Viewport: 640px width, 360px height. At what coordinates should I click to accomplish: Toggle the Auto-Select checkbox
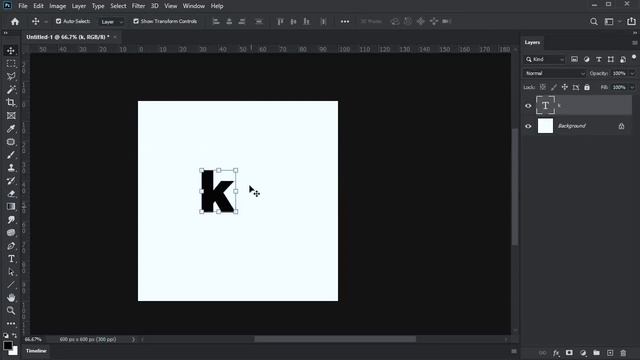click(x=58, y=21)
